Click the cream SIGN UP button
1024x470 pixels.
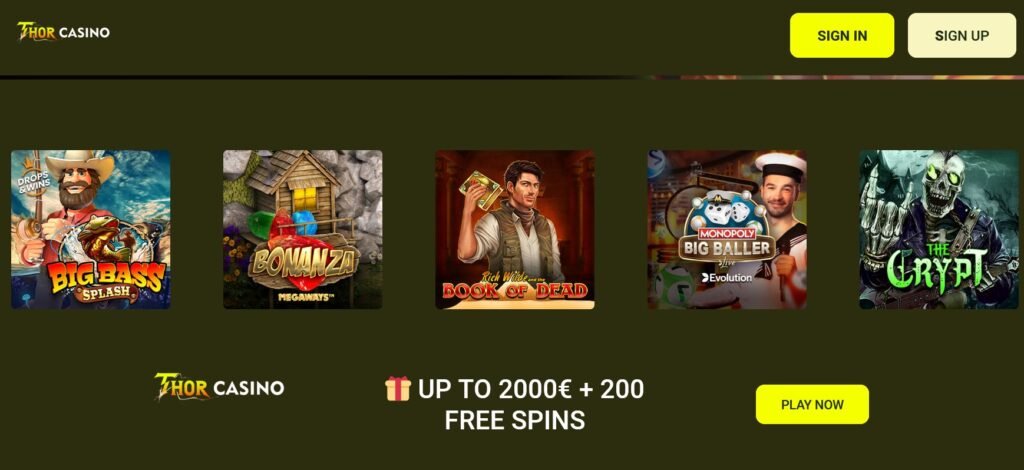point(962,35)
